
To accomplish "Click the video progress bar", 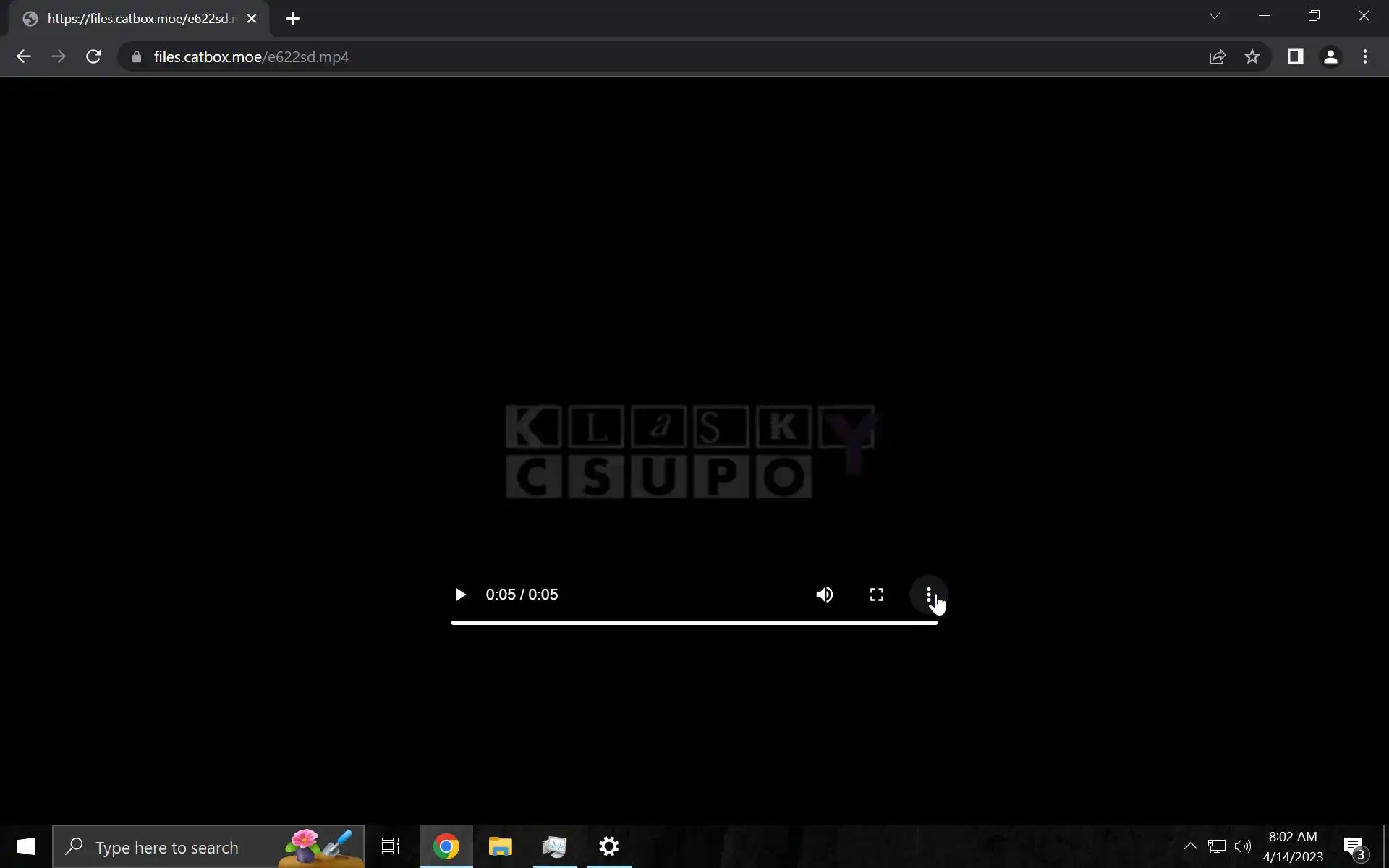I will (x=694, y=622).
